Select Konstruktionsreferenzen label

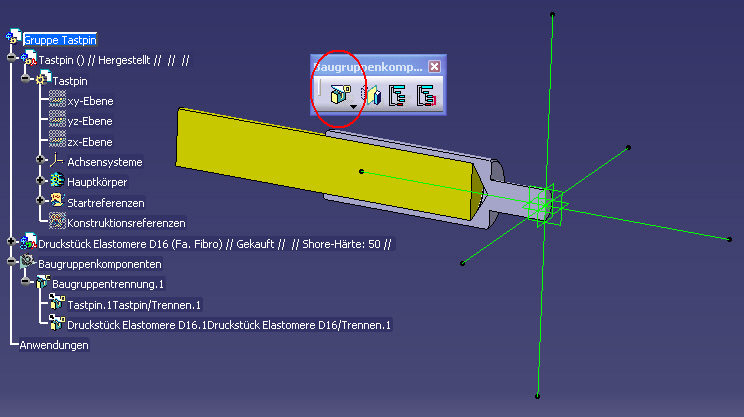point(126,223)
